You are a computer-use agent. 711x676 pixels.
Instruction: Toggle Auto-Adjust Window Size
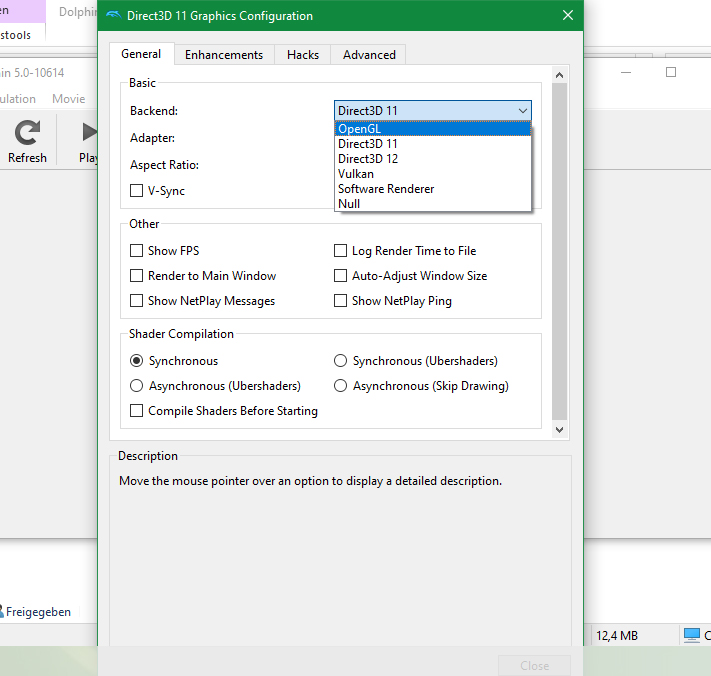(341, 276)
